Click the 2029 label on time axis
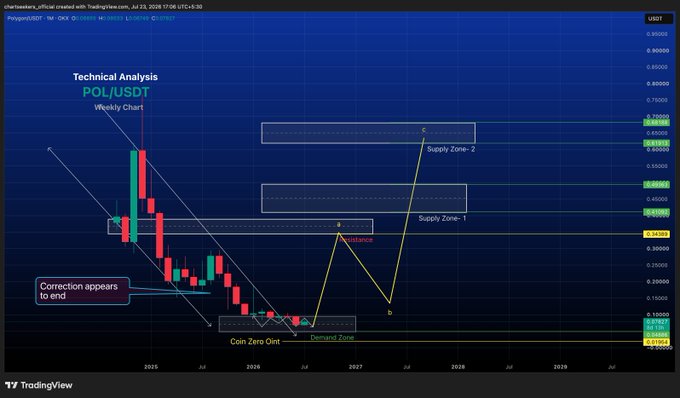 point(560,367)
